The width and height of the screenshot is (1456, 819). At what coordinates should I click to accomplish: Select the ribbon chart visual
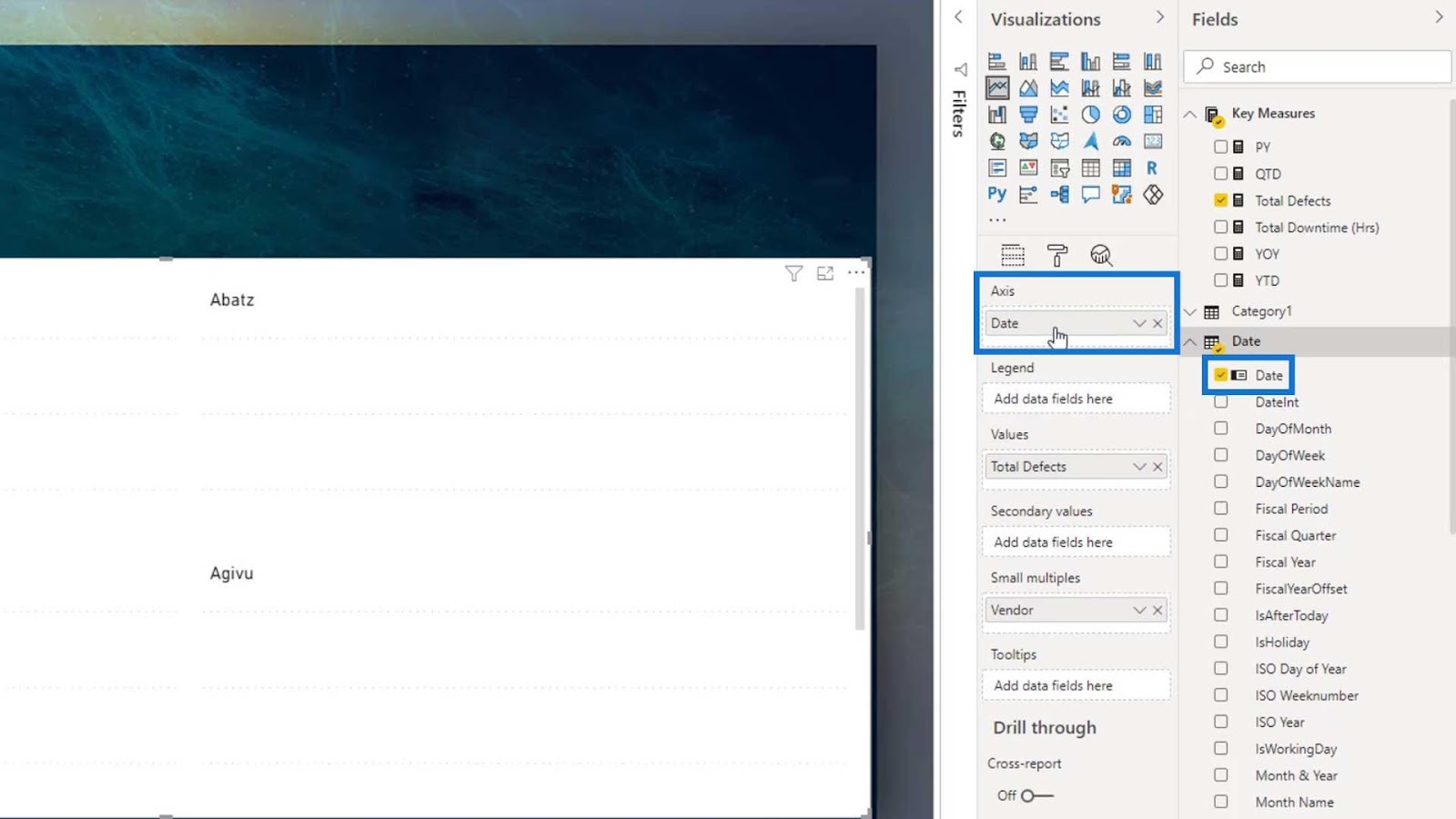click(x=1153, y=88)
